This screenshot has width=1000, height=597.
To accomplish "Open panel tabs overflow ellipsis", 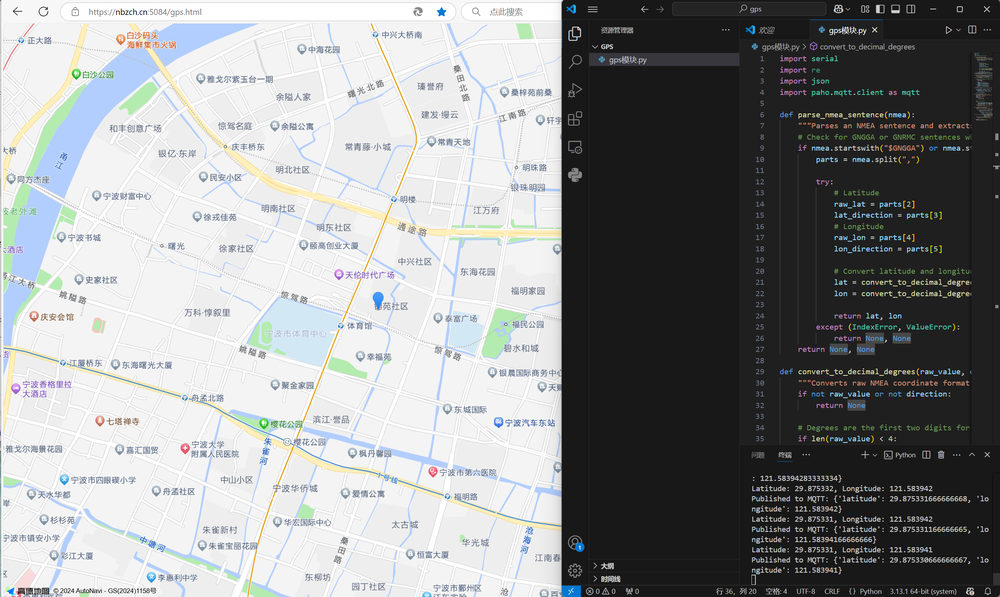I will click(806, 455).
